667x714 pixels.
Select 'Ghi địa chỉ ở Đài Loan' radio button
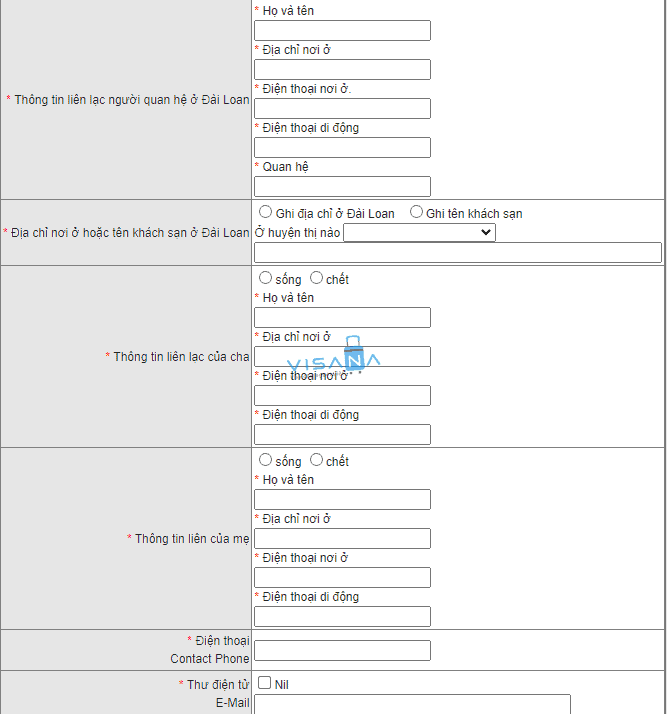[x=265, y=212]
